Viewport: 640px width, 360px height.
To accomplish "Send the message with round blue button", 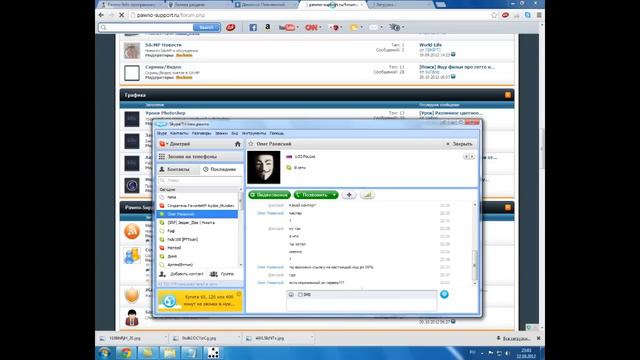I will (444, 294).
